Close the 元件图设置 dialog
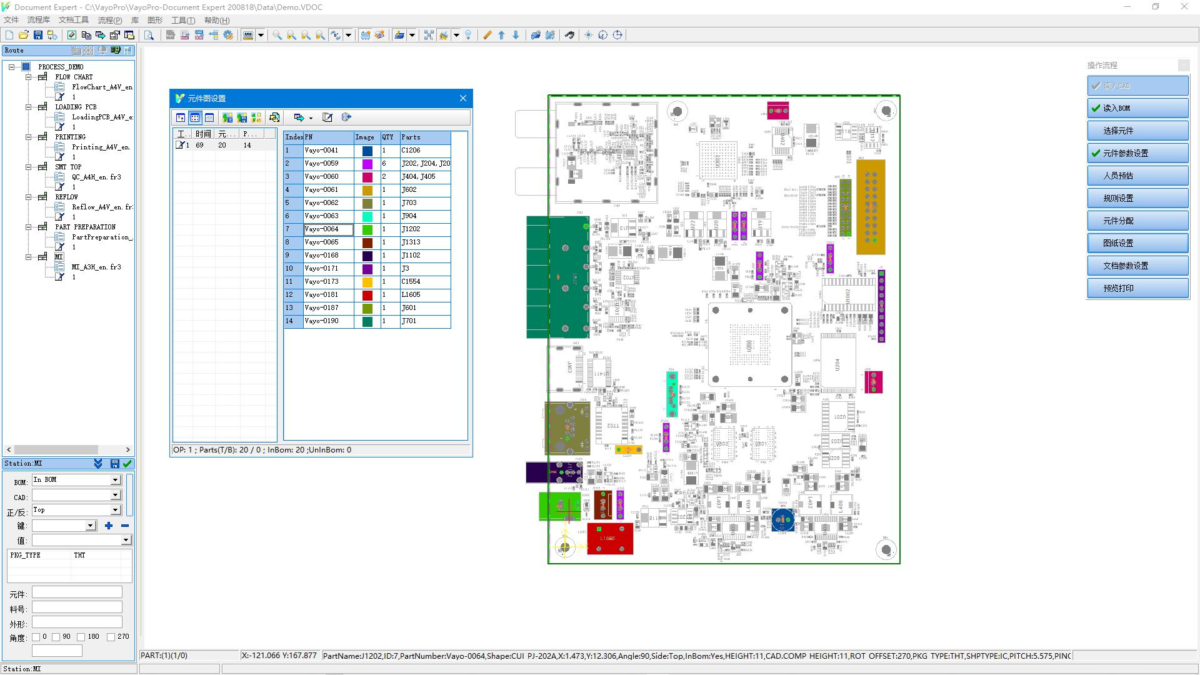This screenshot has width=1200, height=675. [463, 98]
